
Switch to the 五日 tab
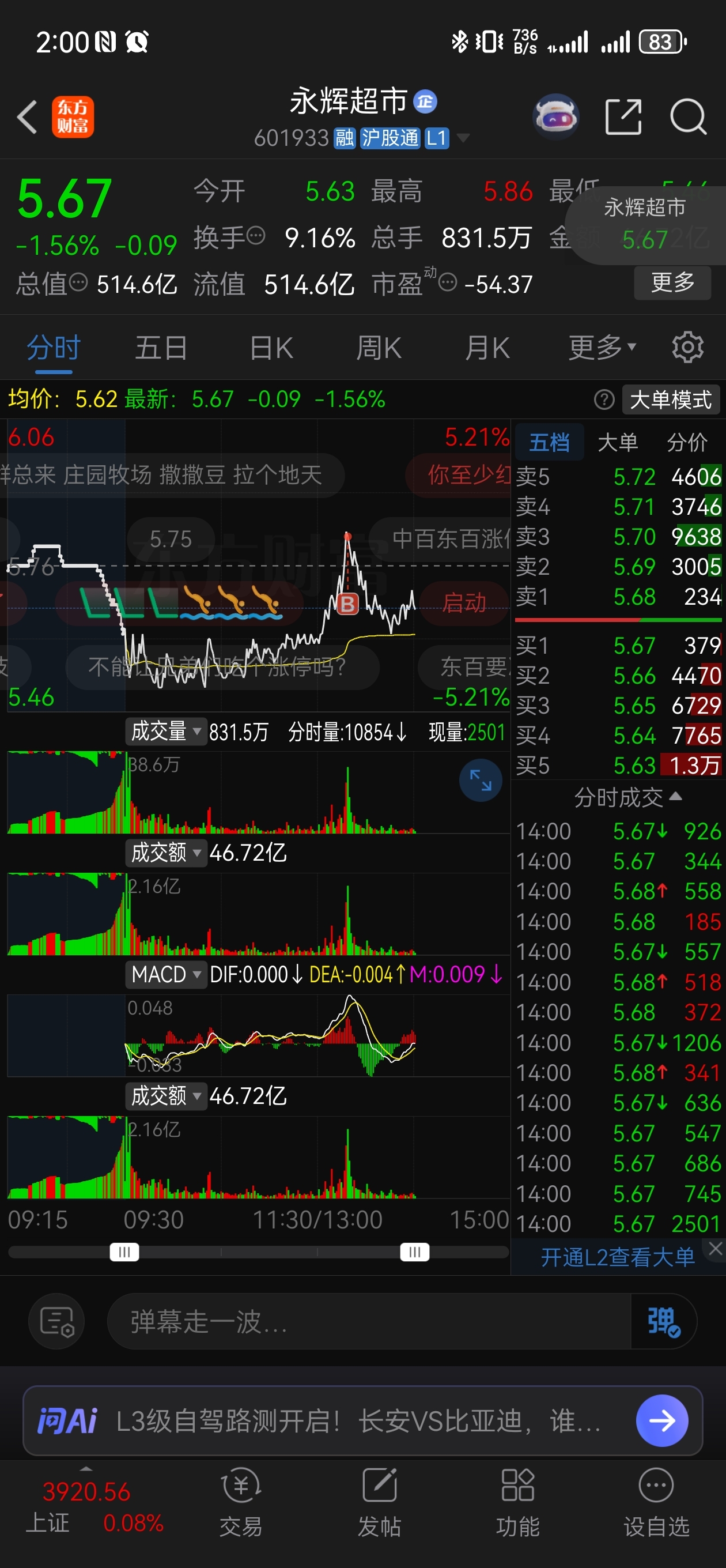161,348
